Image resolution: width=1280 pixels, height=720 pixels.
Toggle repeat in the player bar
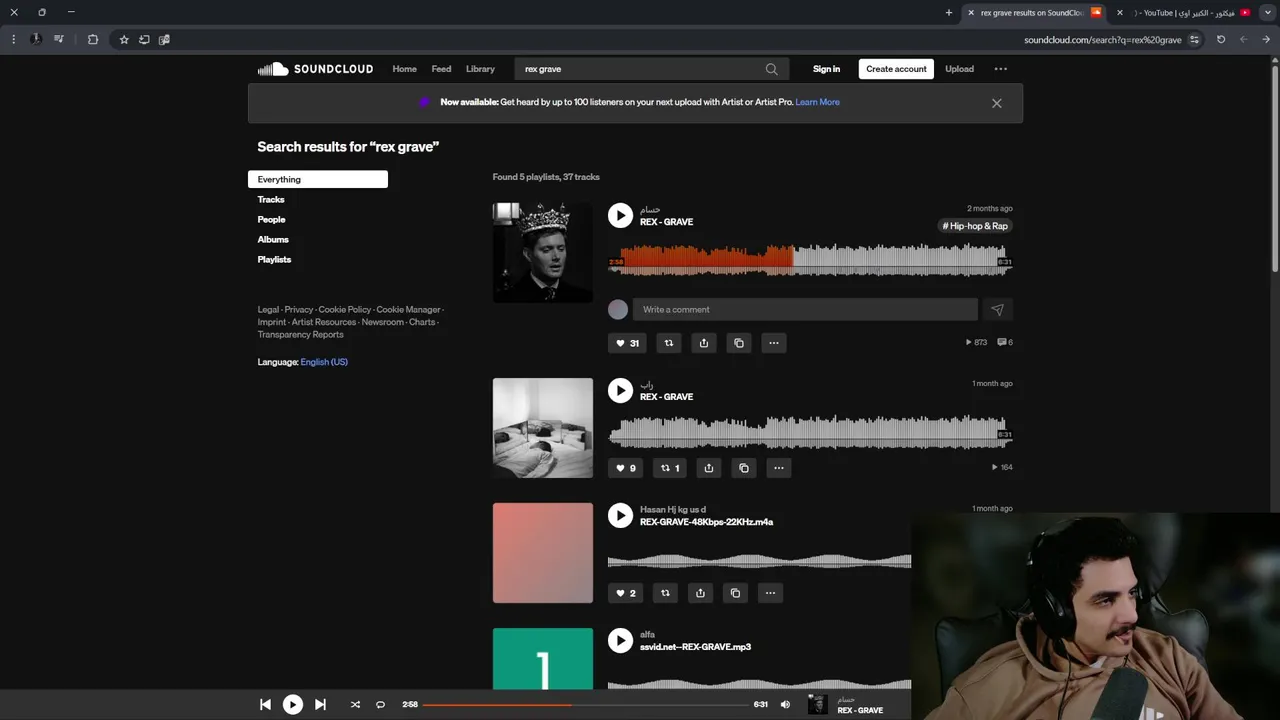click(x=380, y=705)
